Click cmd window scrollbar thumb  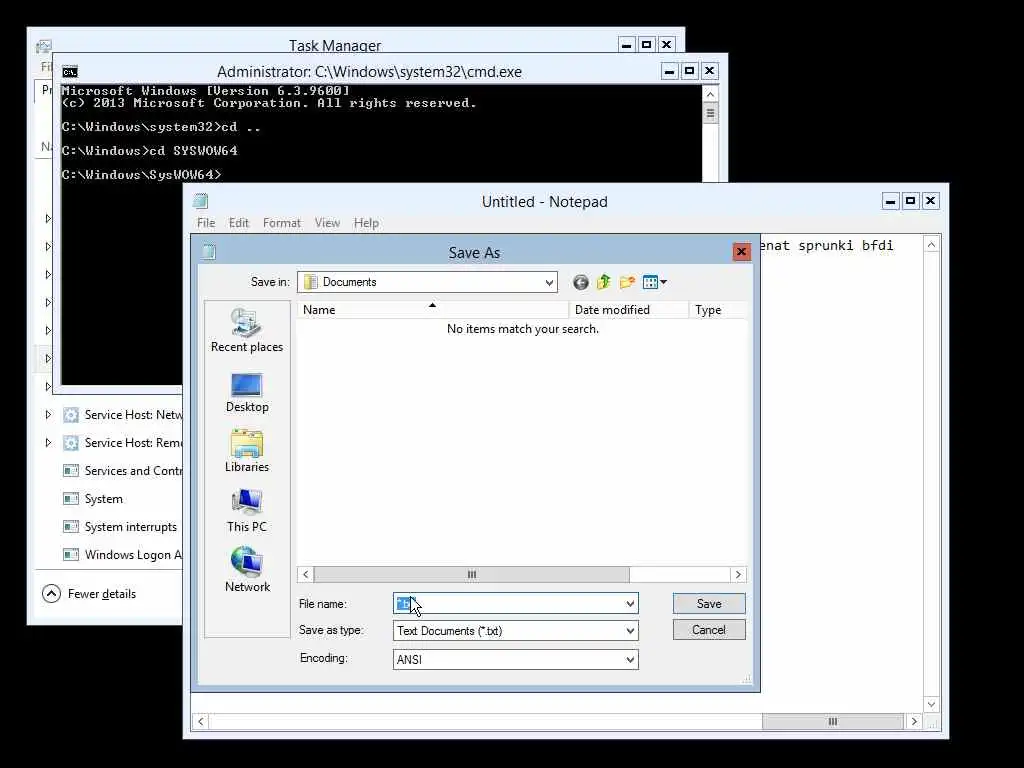pyautogui.click(x=710, y=113)
